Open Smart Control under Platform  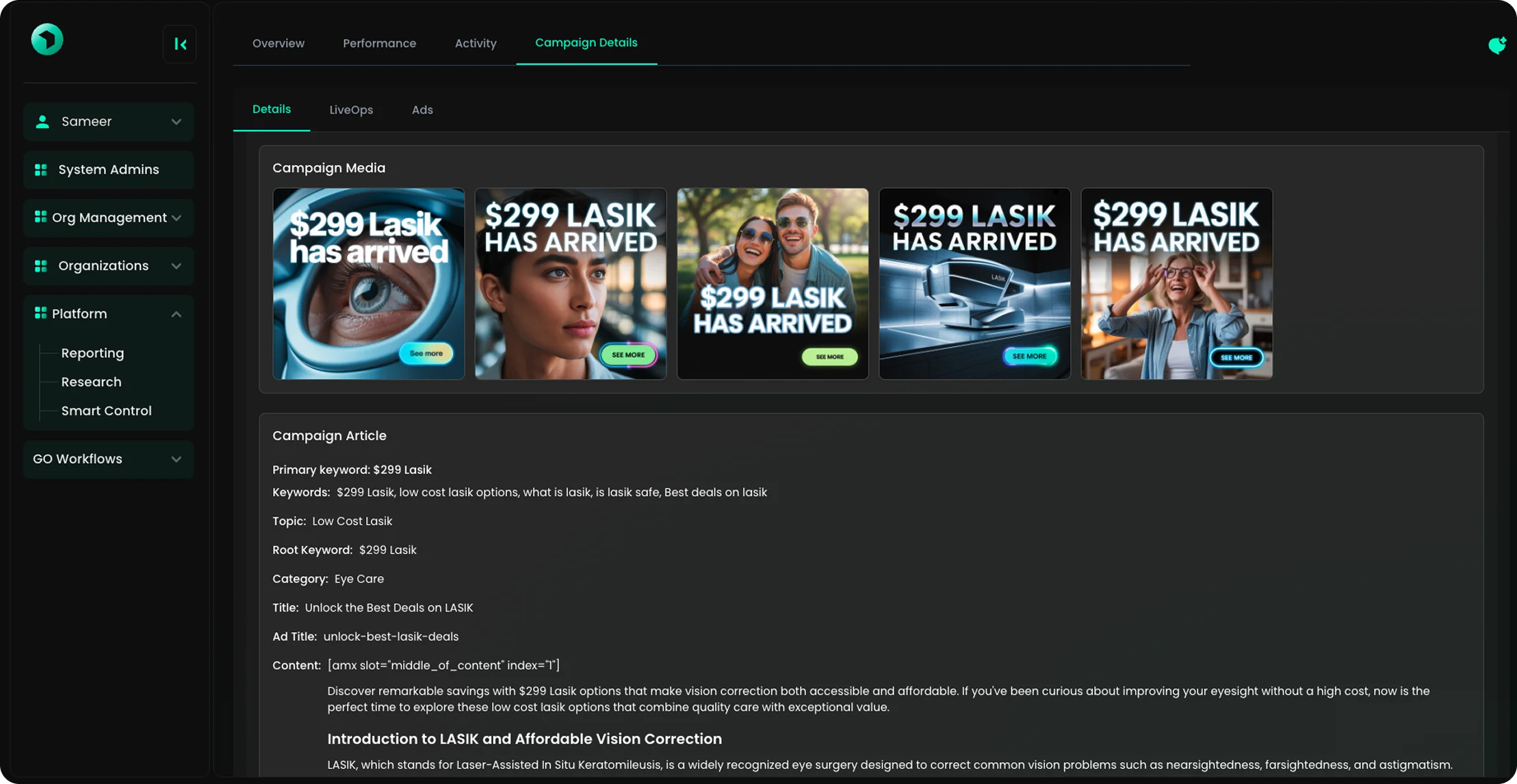point(106,410)
